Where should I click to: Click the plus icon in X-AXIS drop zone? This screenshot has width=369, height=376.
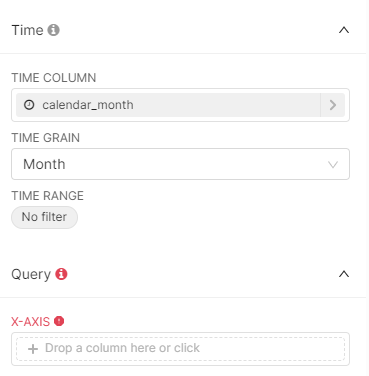[x=33, y=349]
